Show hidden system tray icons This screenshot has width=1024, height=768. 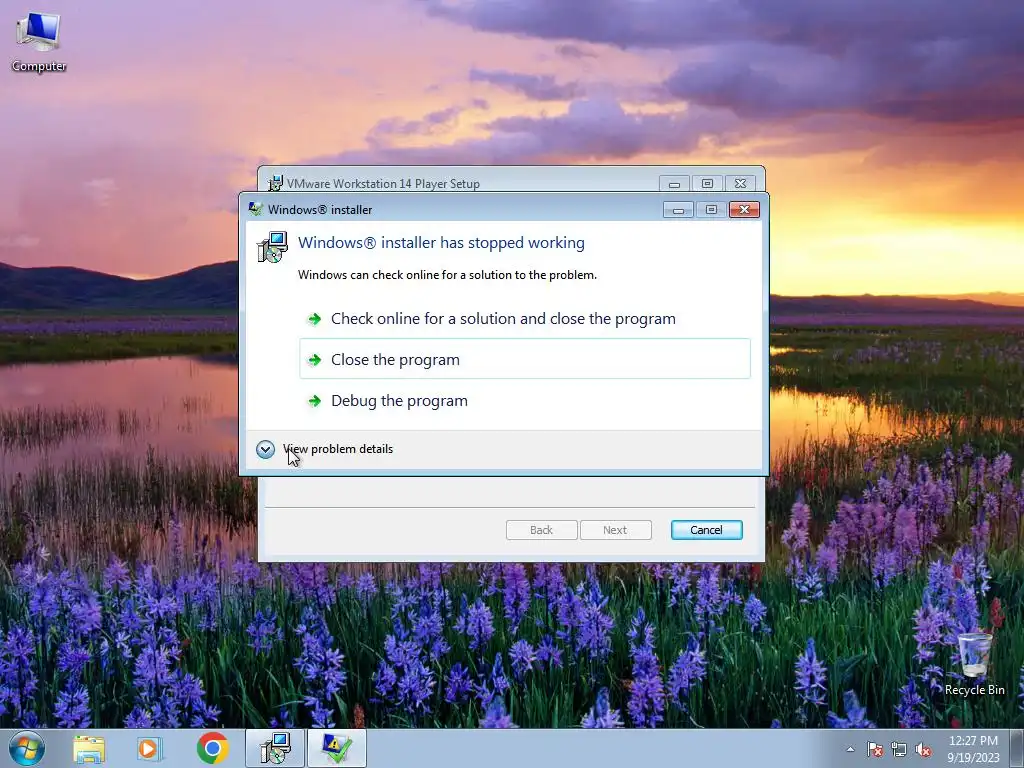click(850, 749)
